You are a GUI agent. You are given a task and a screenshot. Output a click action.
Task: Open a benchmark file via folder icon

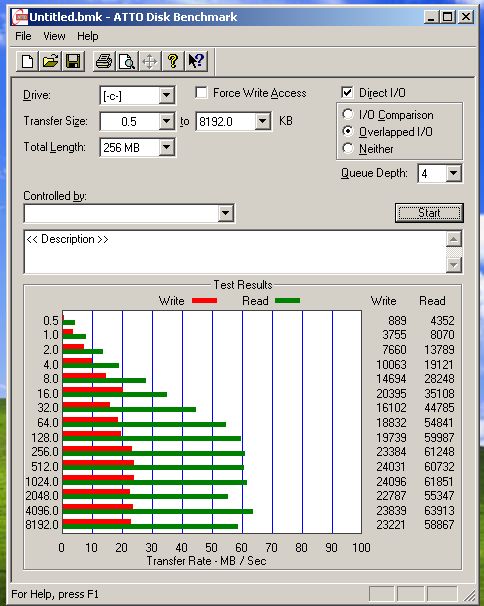click(x=50, y=61)
